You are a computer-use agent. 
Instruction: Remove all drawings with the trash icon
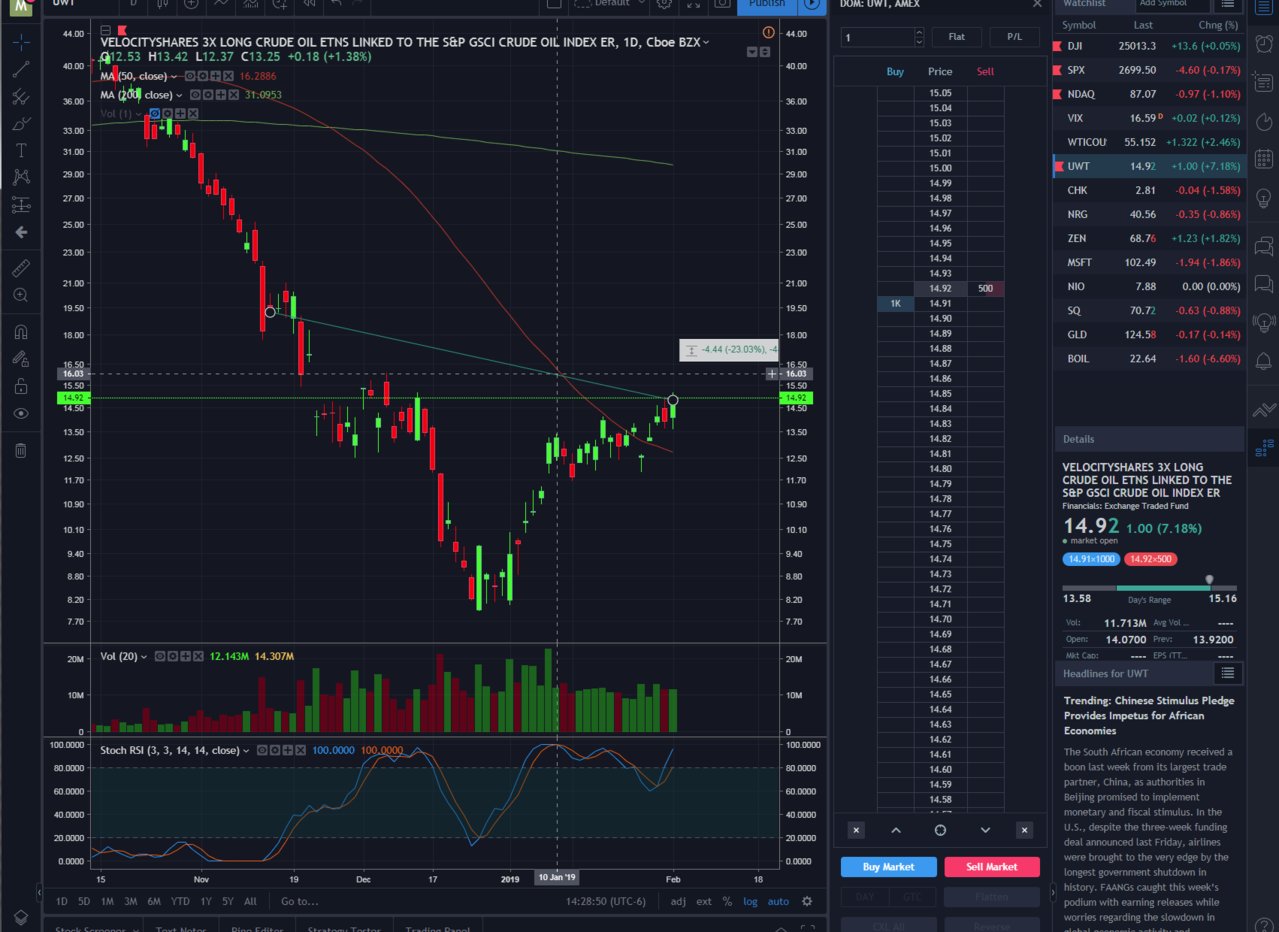(x=21, y=450)
